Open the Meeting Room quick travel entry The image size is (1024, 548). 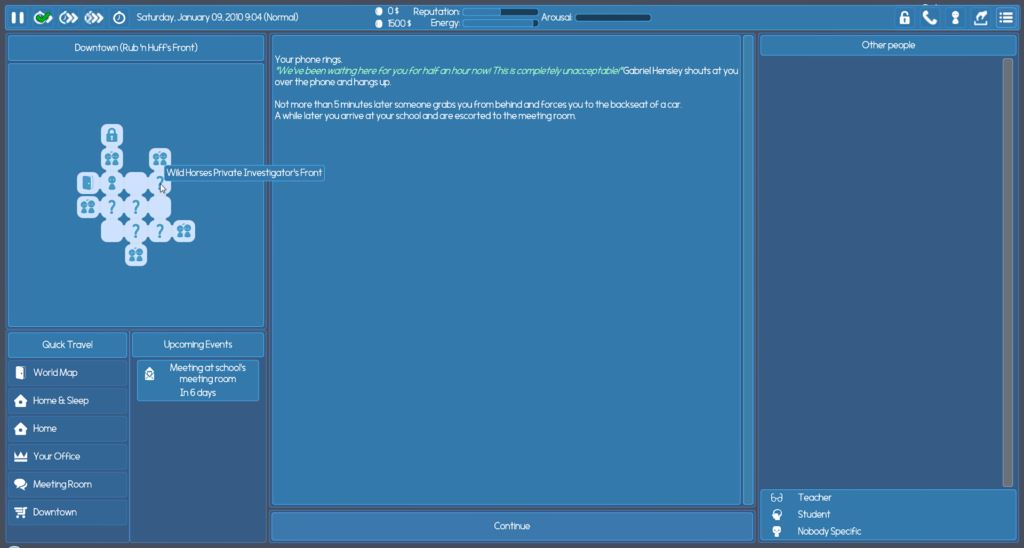click(x=68, y=485)
